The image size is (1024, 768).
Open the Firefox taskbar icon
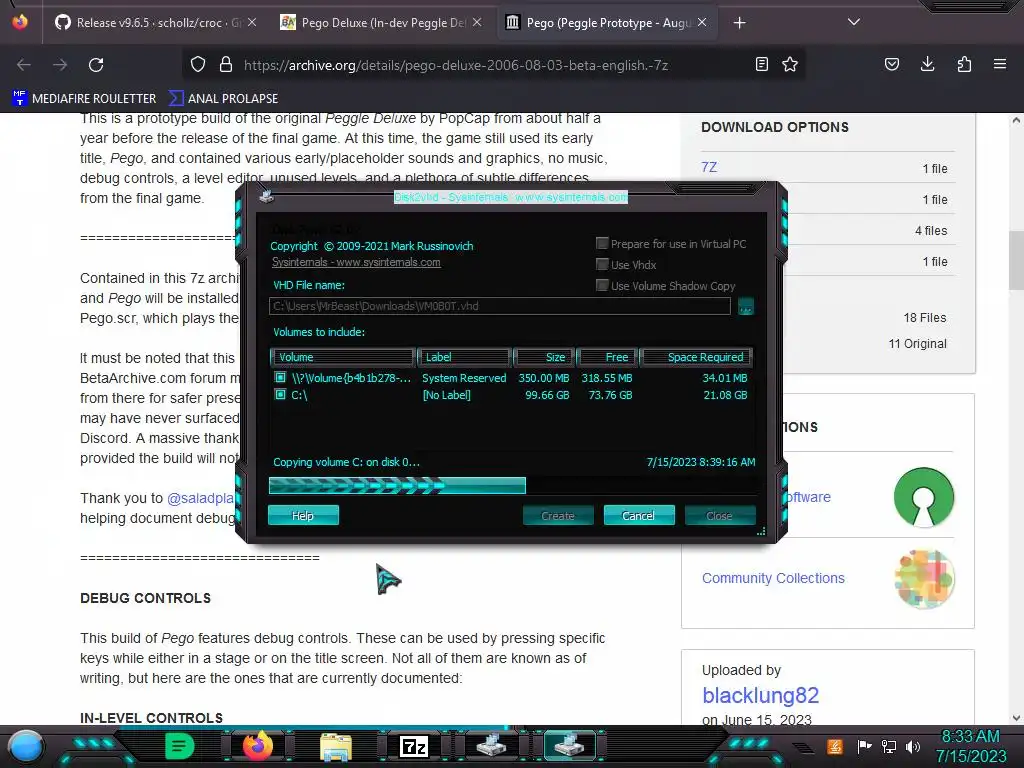pyautogui.click(x=257, y=746)
